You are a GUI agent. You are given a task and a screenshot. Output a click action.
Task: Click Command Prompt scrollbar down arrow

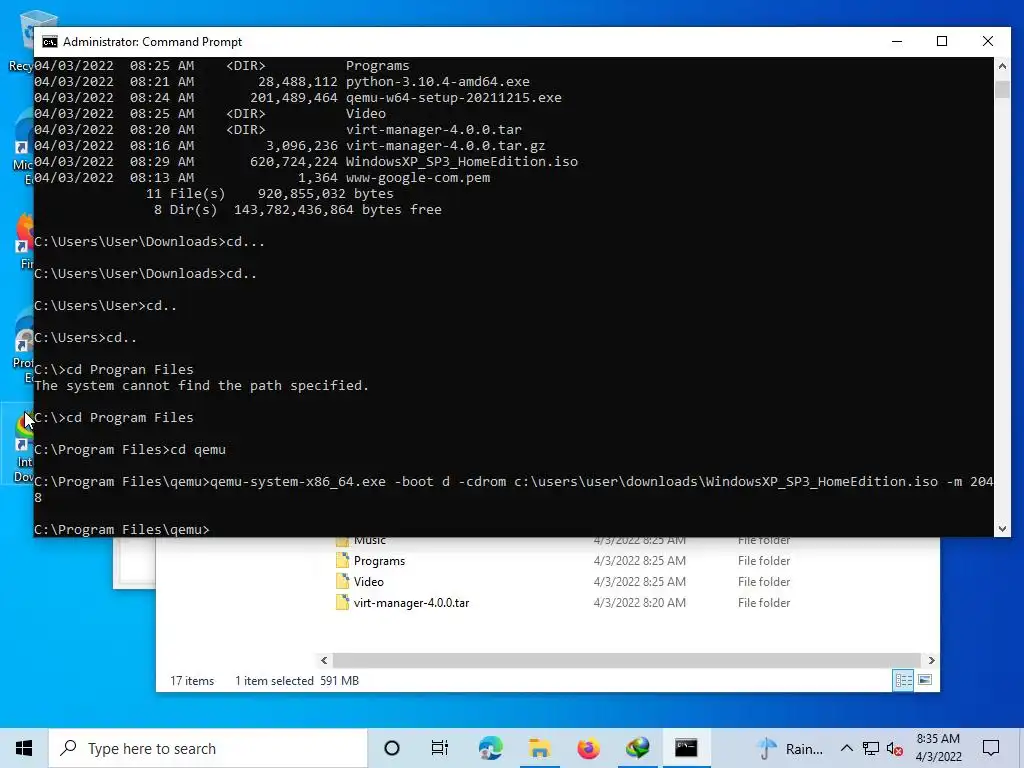tap(1002, 529)
